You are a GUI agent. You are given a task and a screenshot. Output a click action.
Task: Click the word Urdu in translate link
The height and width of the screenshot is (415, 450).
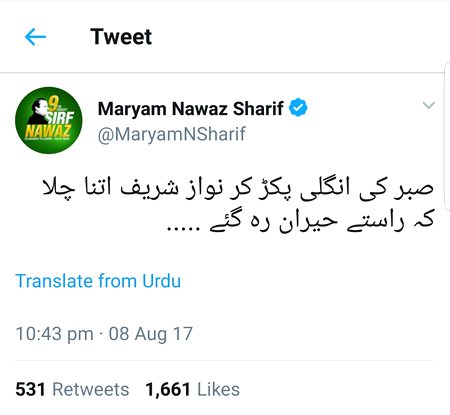point(162,281)
